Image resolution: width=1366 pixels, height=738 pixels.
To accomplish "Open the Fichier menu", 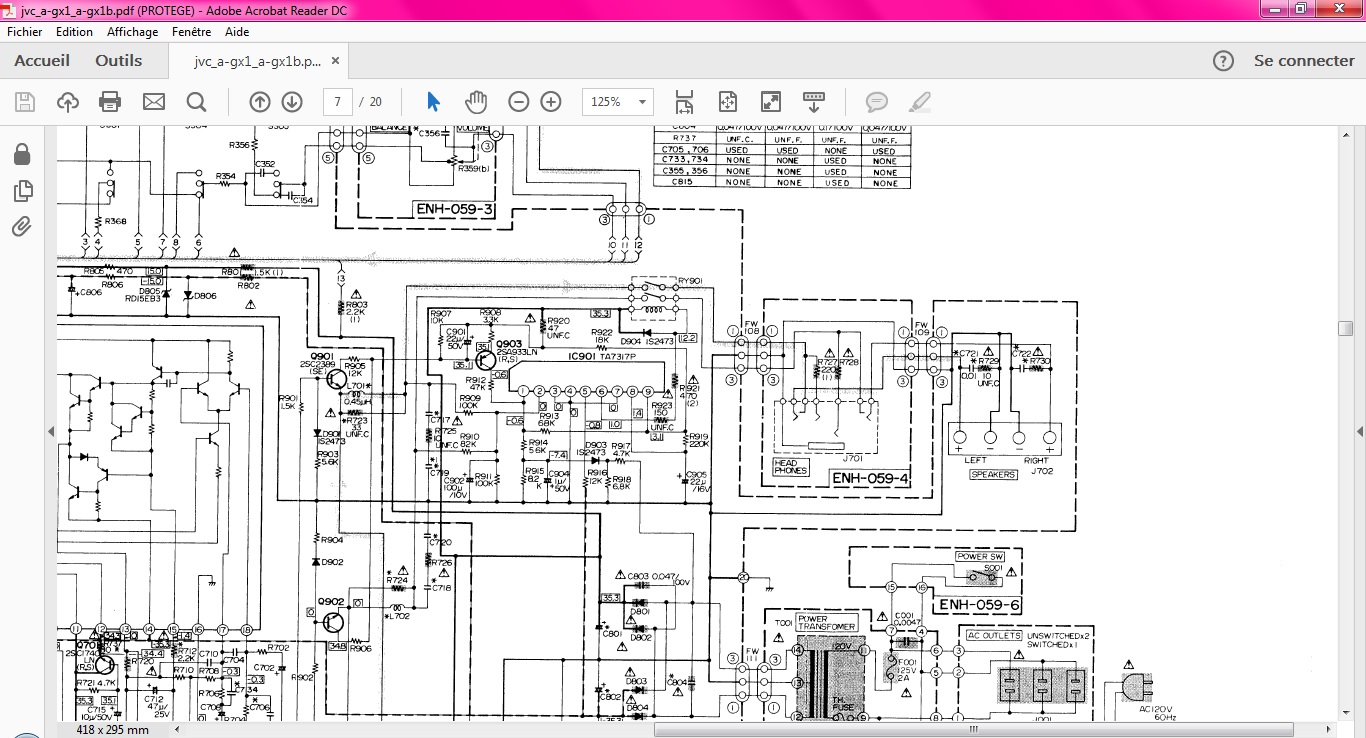I will click(x=25, y=32).
